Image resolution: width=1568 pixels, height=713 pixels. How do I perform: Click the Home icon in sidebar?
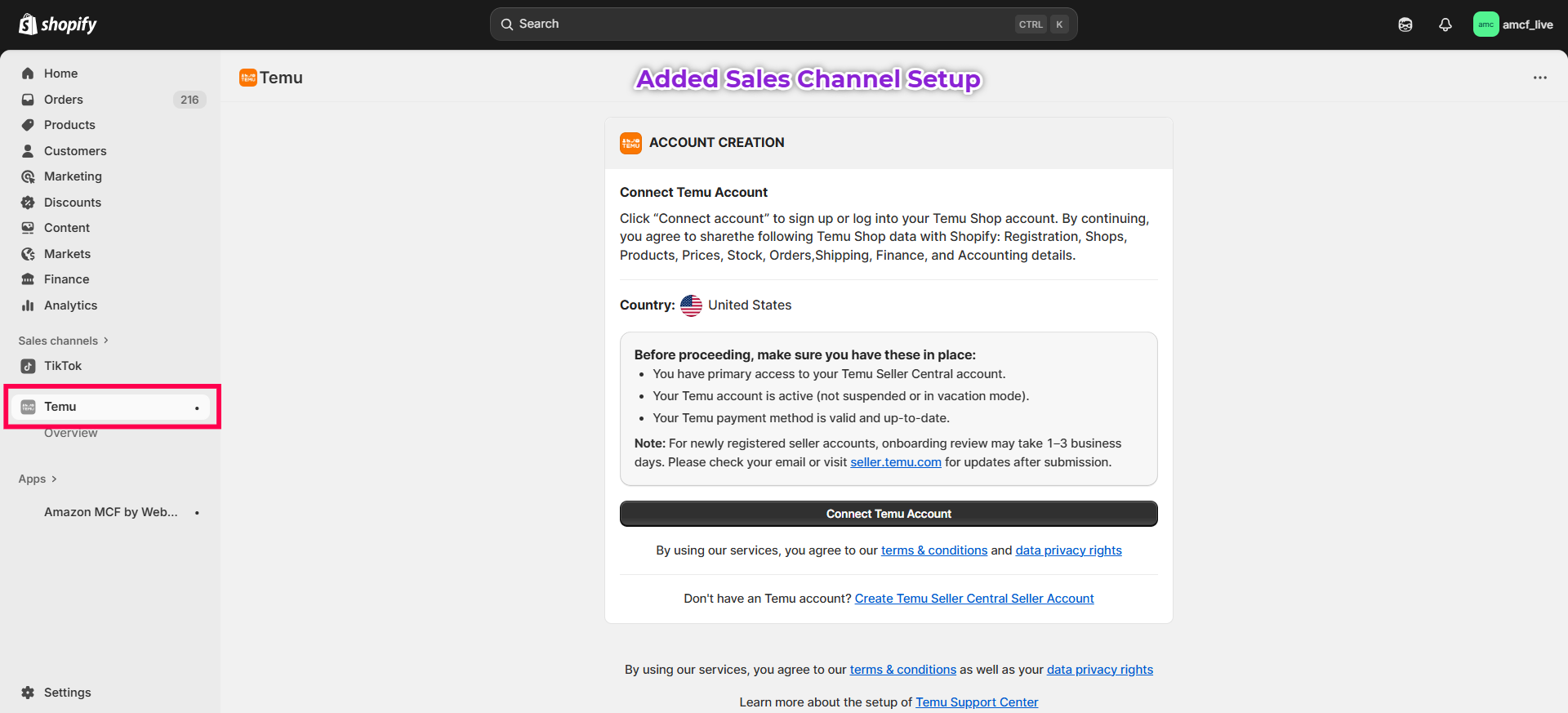(x=28, y=74)
